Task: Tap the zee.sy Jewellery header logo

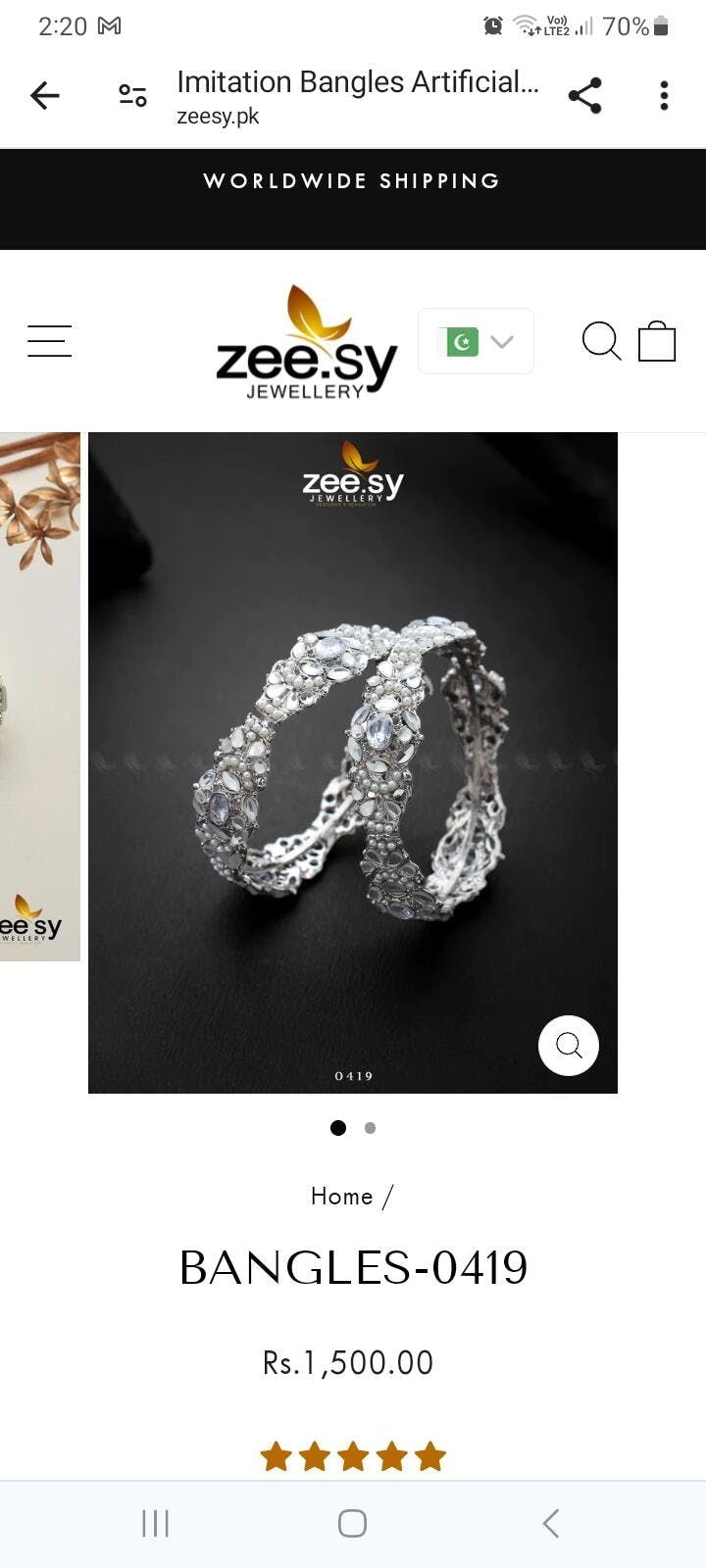Action: click(306, 342)
